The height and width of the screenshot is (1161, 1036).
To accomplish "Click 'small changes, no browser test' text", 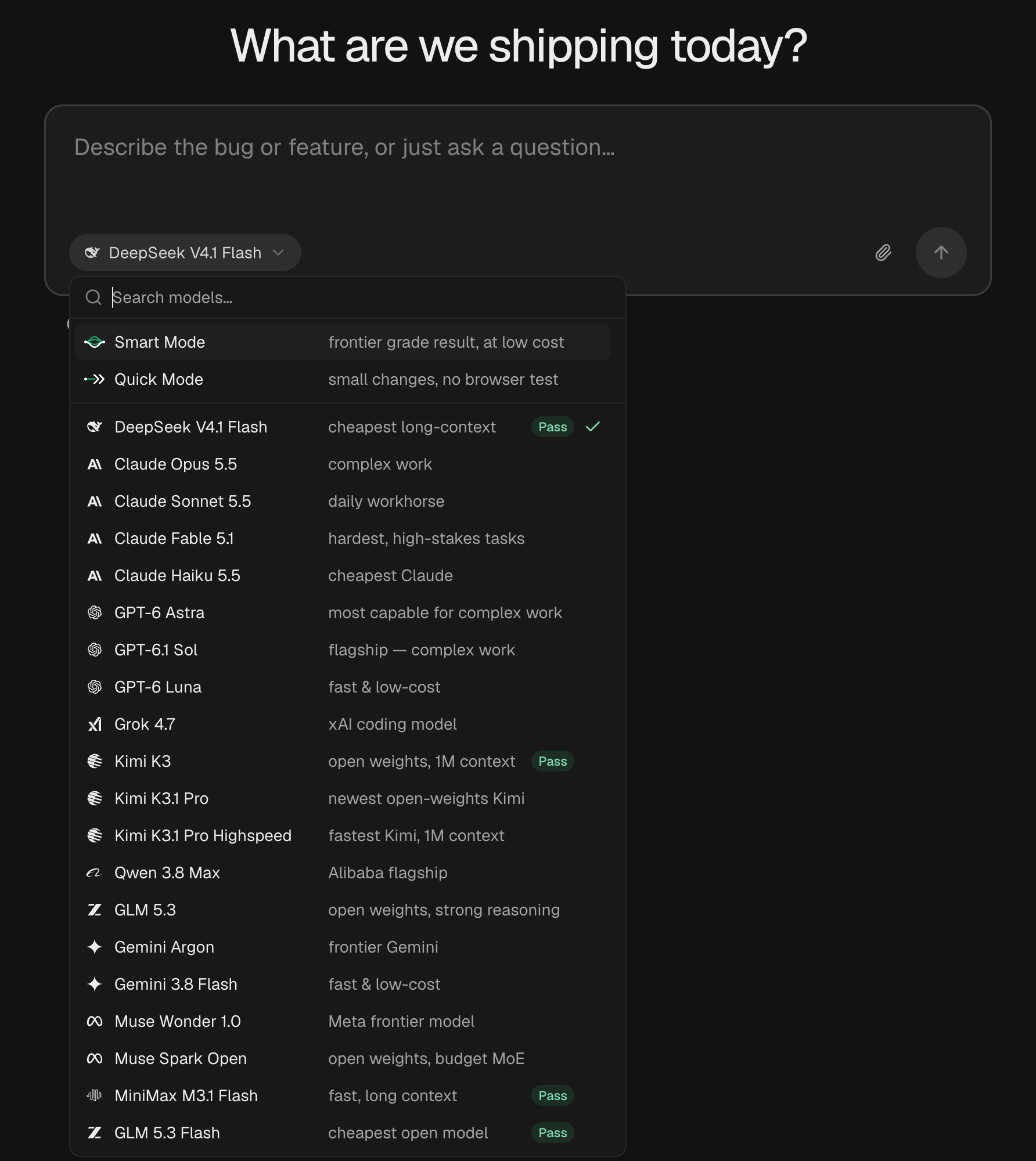I will 443,379.
